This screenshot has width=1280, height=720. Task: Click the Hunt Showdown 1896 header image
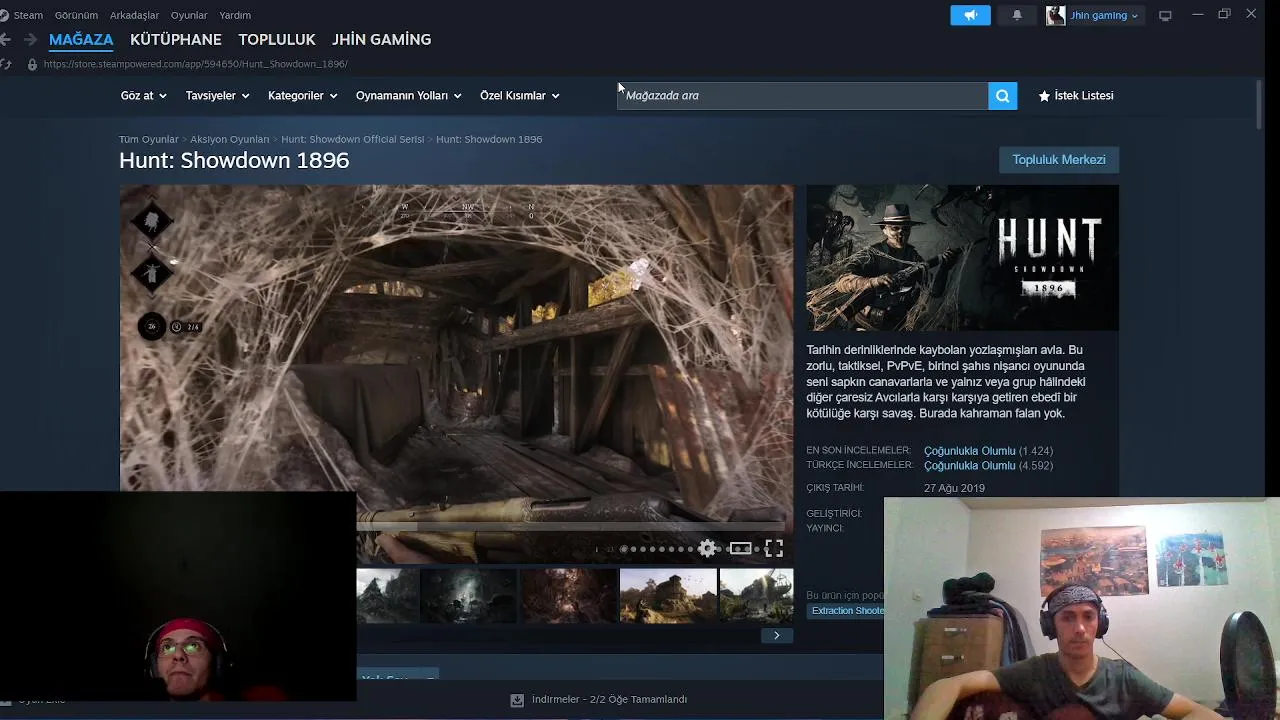coord(962,258)
